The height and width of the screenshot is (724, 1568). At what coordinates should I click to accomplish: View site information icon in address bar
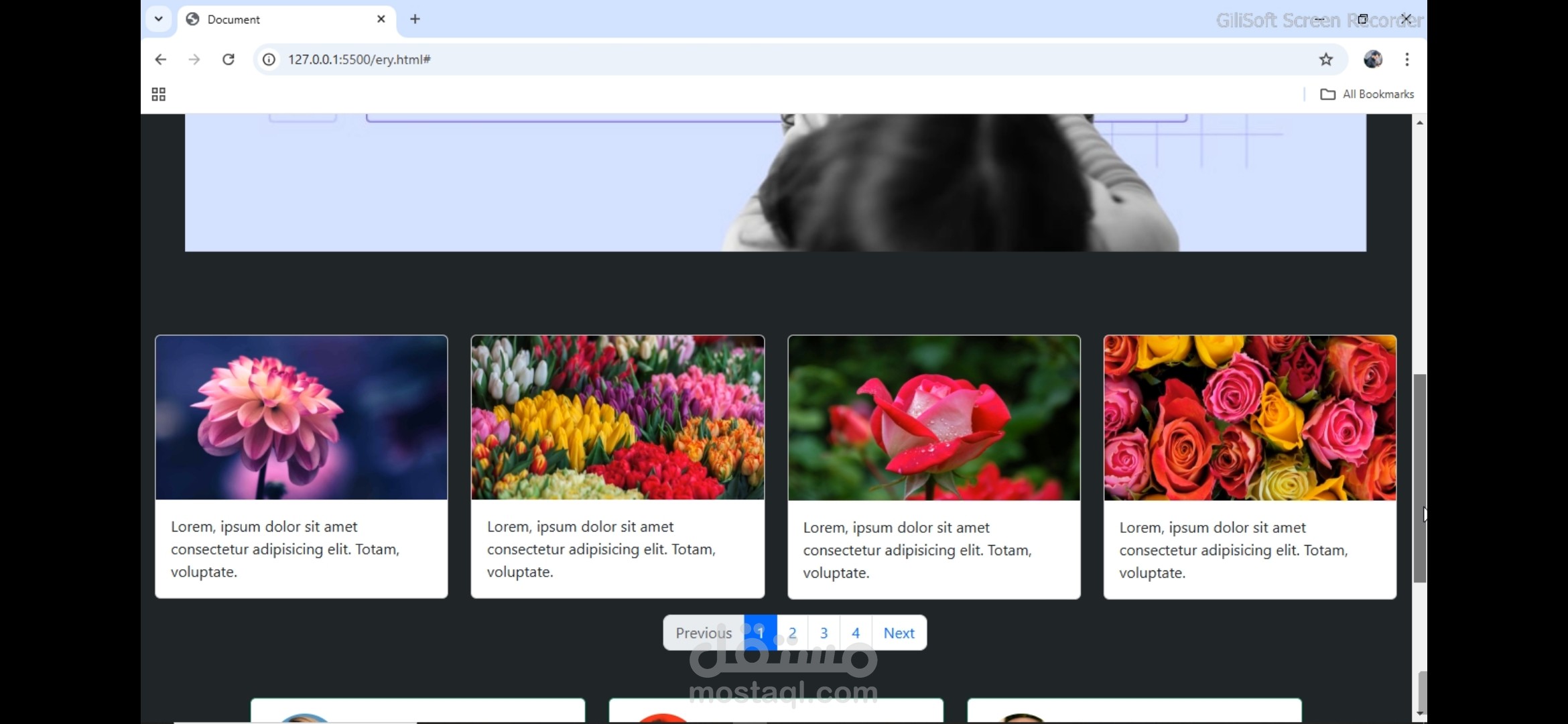[x=269, y=60]
